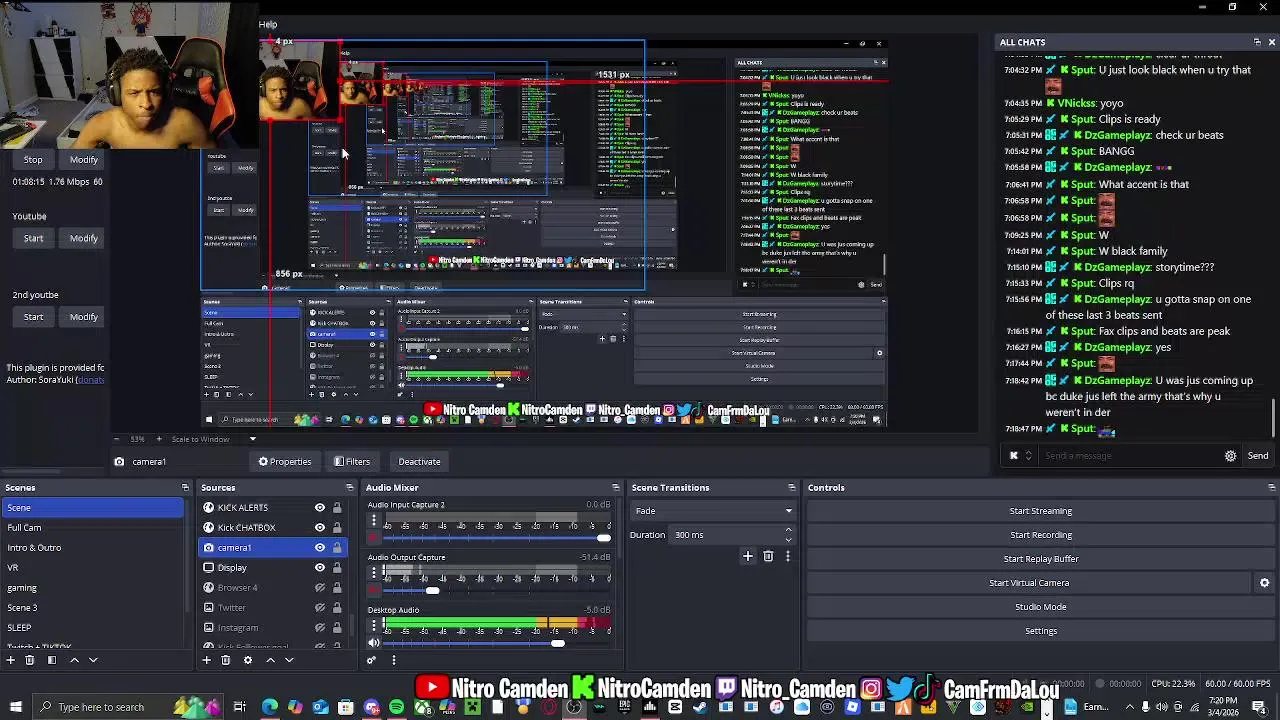Float the Scenes dock panel icon
Screen dimensions: 1280x720
pyautogui.click(x=185, y=488)
